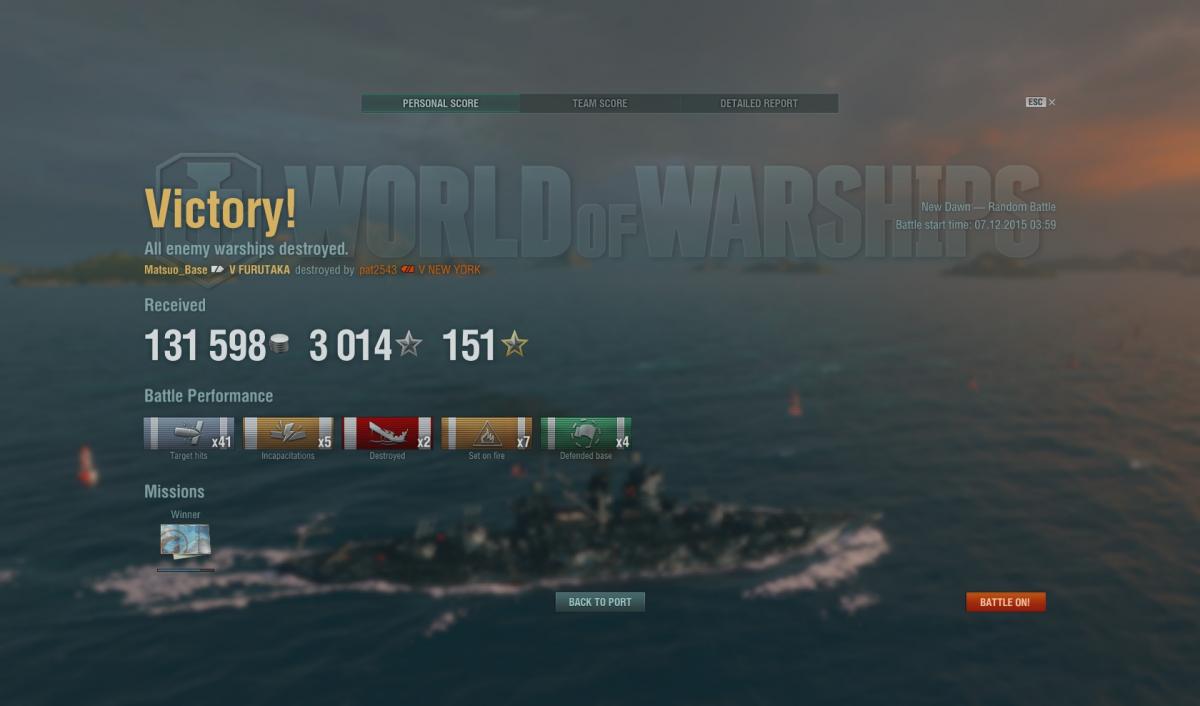Image resolution: width=1200 pixels, height=706 pixels.
Task: Click the grey experience star icon
Action: coord(408,345)
